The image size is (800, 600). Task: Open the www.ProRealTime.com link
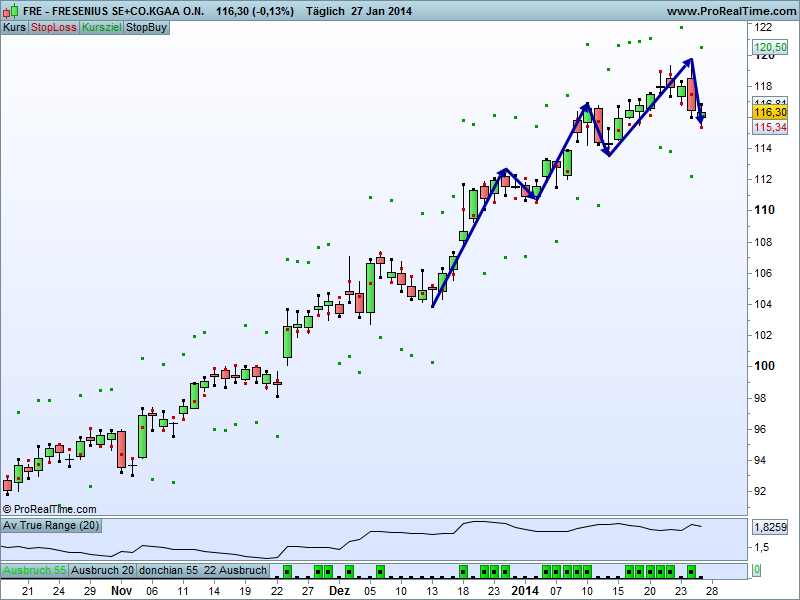732,11
